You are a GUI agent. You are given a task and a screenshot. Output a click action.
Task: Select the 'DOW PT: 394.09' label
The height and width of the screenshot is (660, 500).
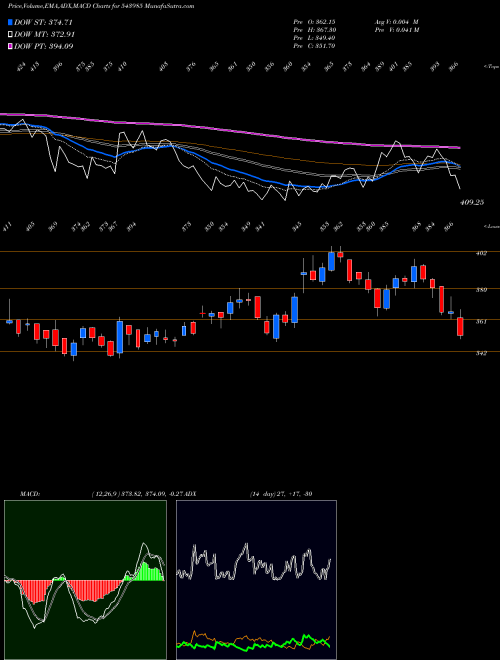(44, 46)
